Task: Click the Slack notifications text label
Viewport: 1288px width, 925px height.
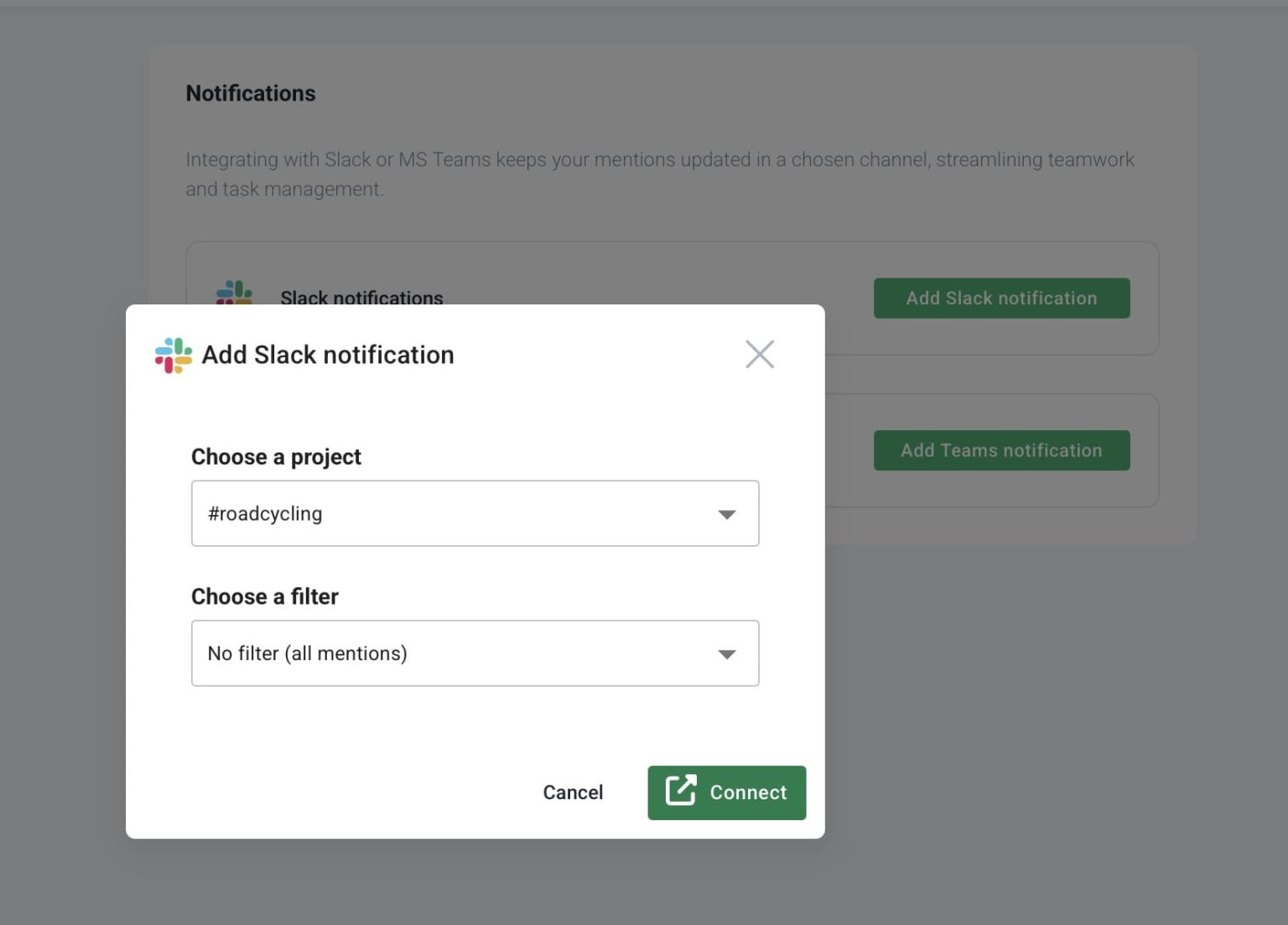Action: pos(361,298)
